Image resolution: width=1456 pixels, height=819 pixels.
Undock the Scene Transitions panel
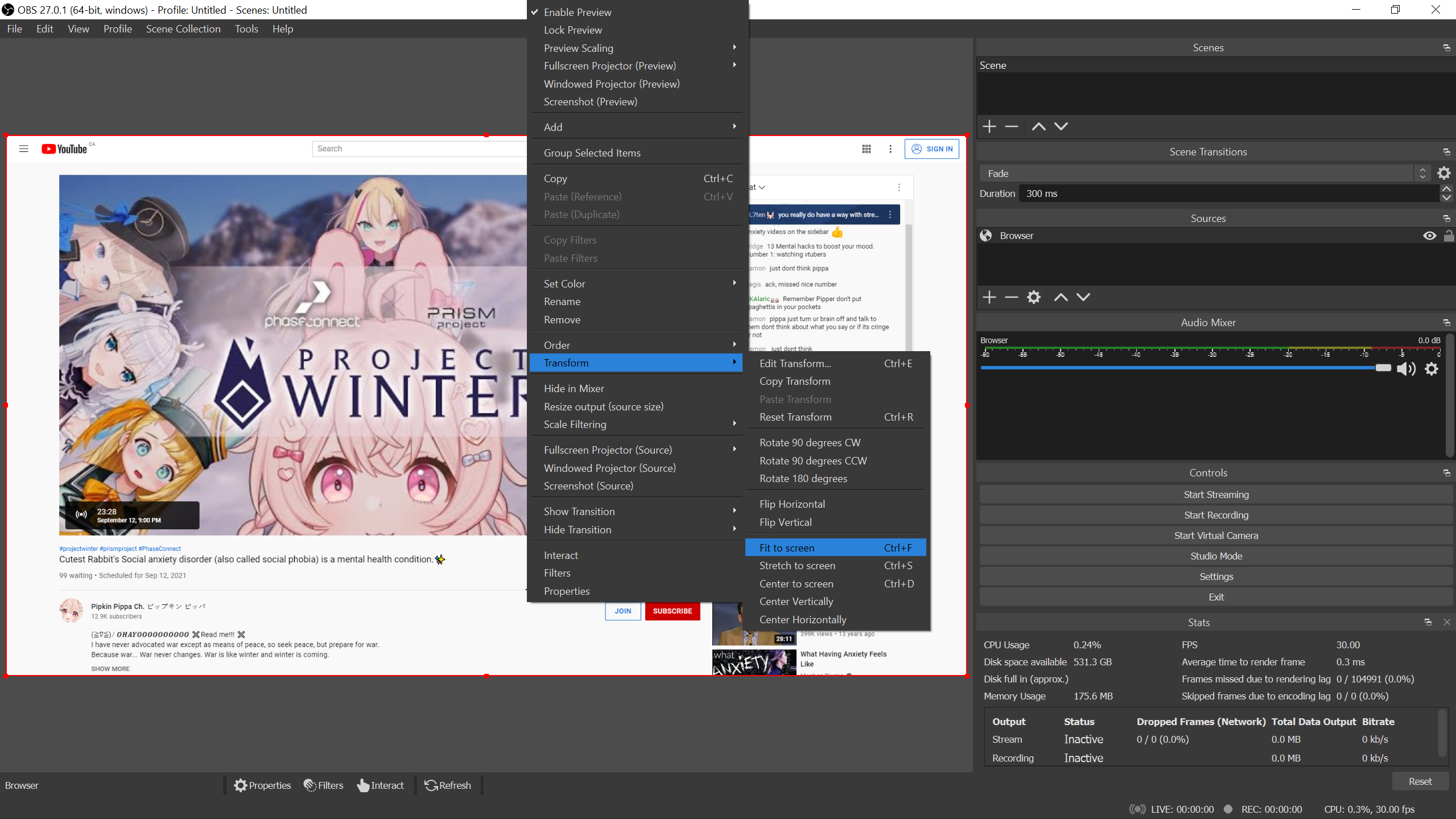coord(1446,152)
